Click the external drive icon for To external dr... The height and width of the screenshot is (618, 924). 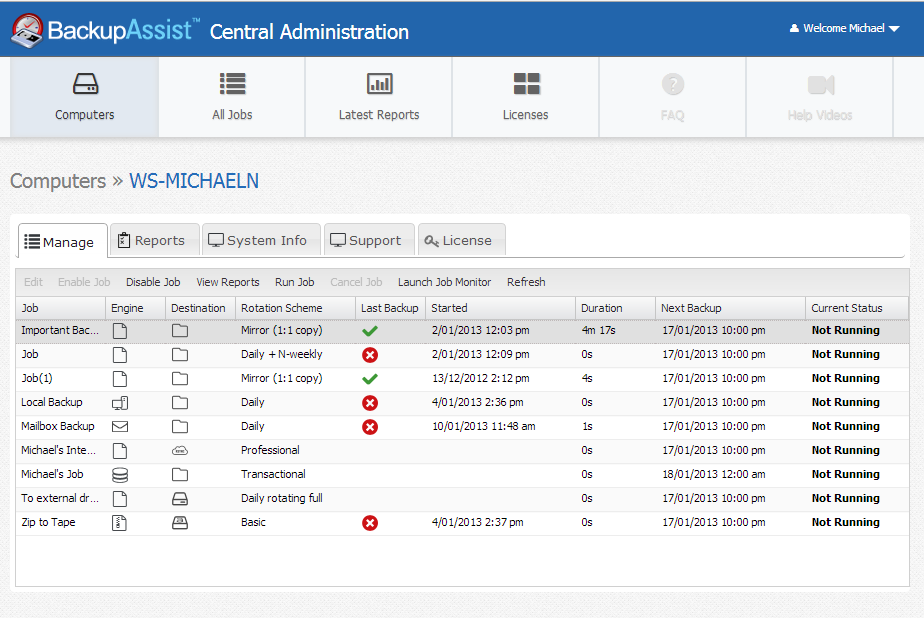(x=180, y=499)
